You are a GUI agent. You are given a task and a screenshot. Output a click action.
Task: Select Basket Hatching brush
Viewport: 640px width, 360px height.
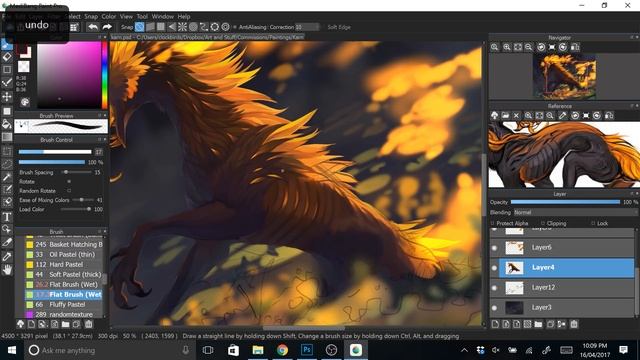click(63, 244)
